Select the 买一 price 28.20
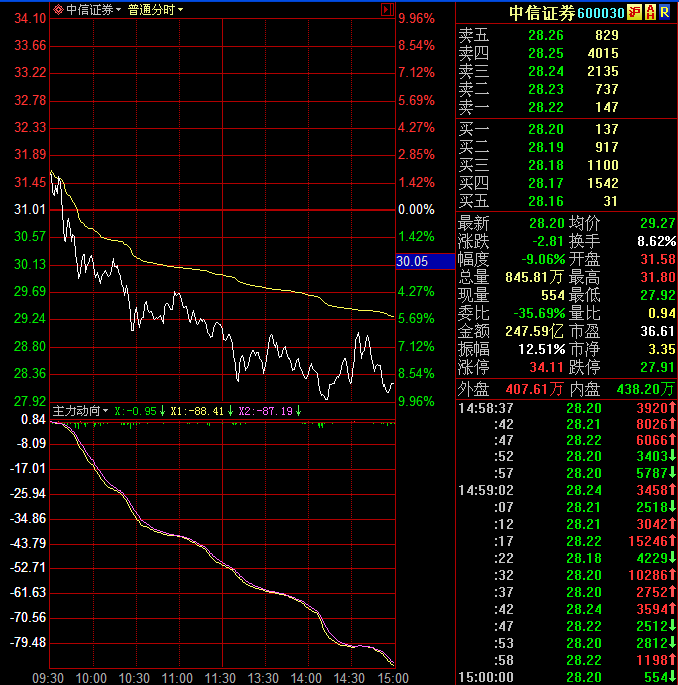This screenshot has width=679, height=685. click(546, 129)
